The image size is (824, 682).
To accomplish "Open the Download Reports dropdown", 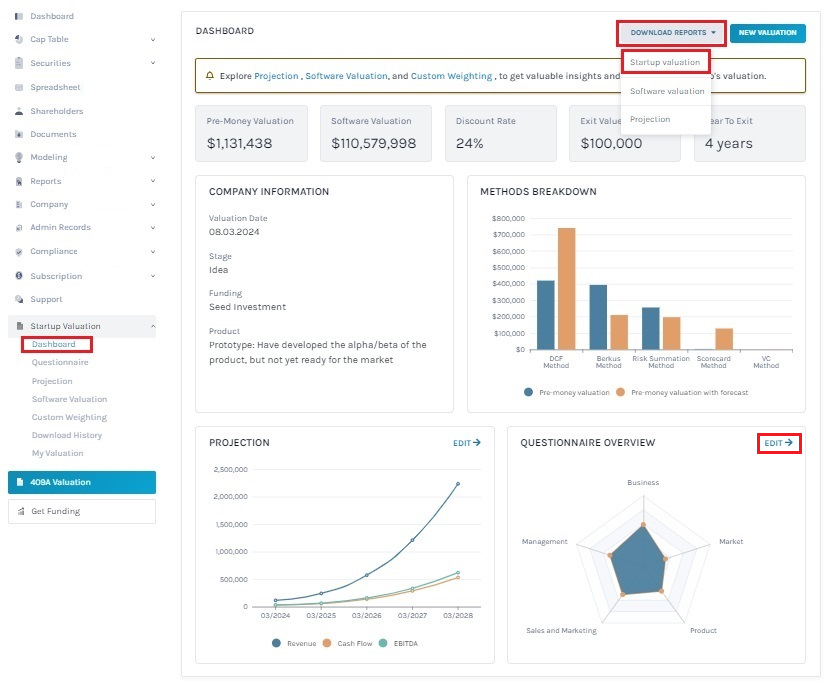I will point(672,33).
